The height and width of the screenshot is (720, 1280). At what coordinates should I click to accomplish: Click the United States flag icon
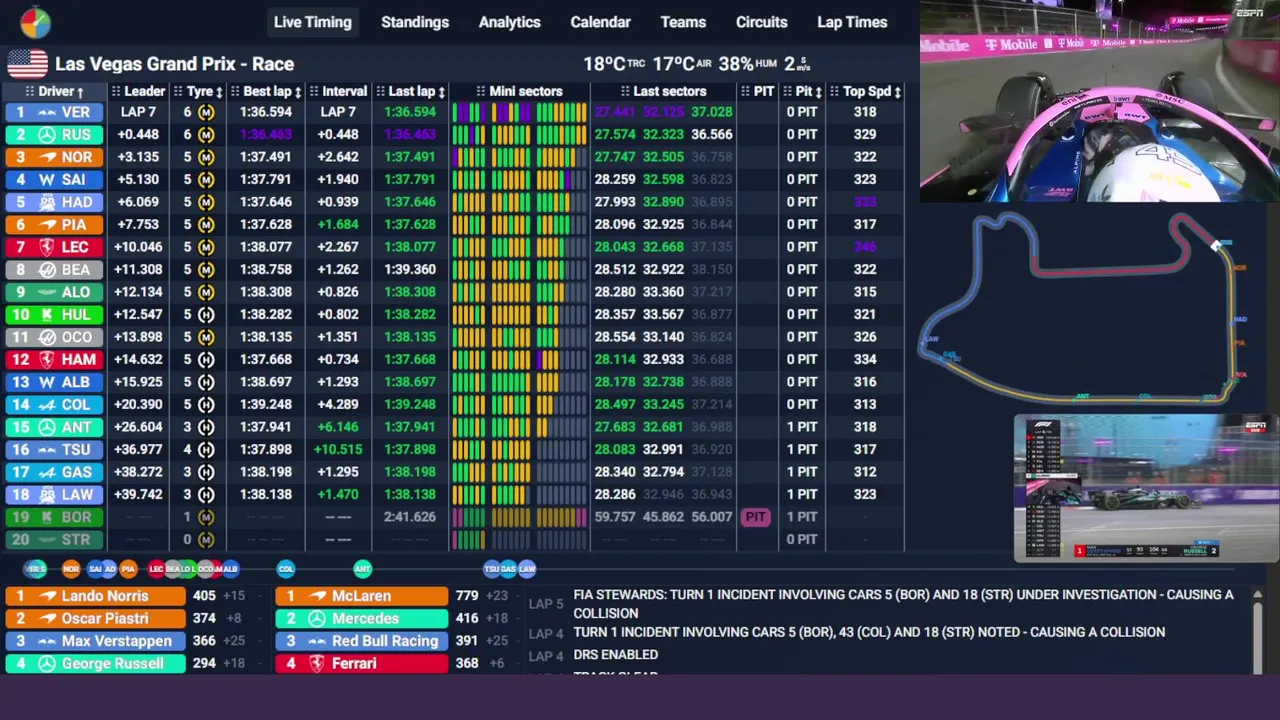[27, 64]
